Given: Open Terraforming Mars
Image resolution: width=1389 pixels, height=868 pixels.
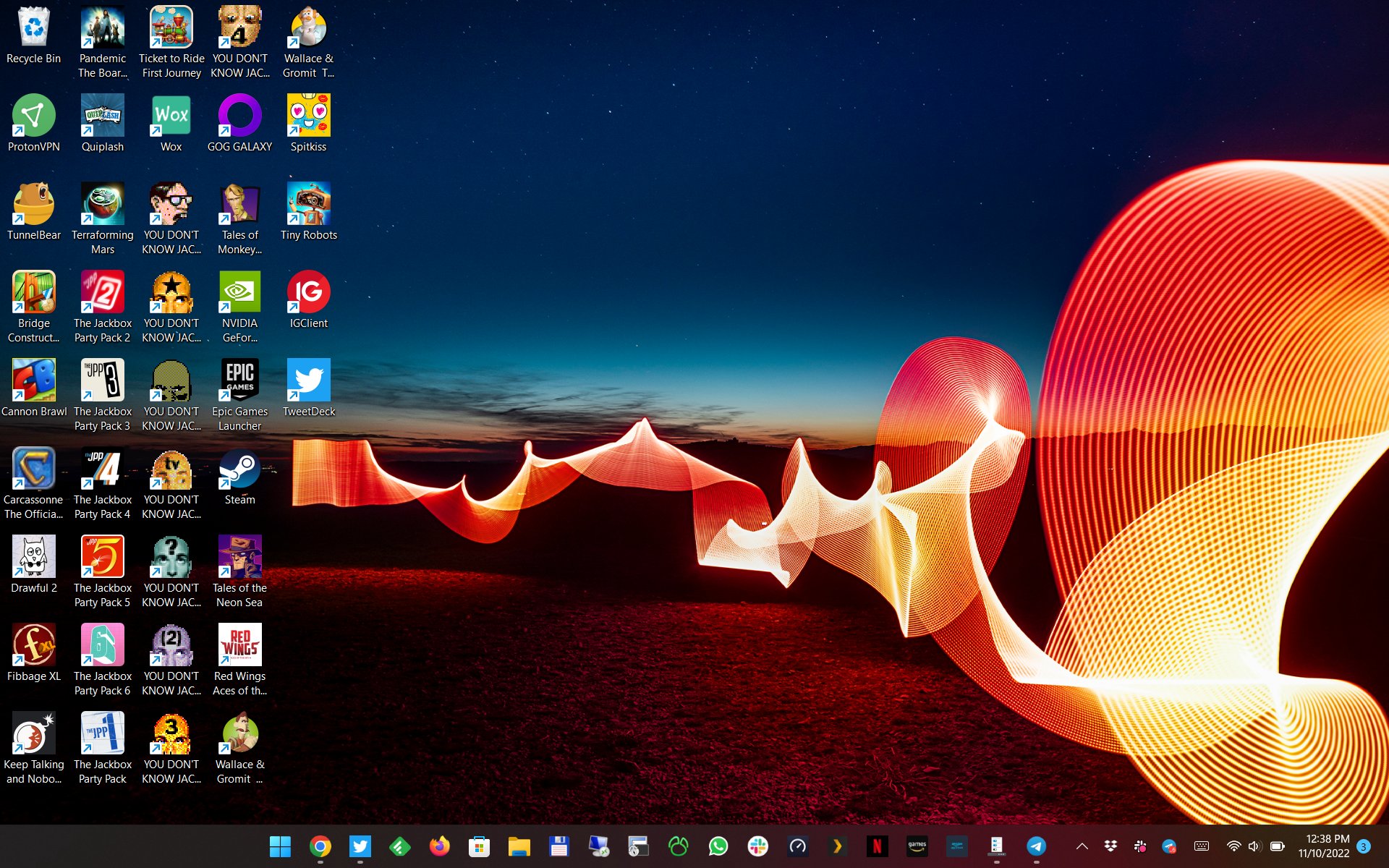Looking at the screenshot, I should pos(102,204).
